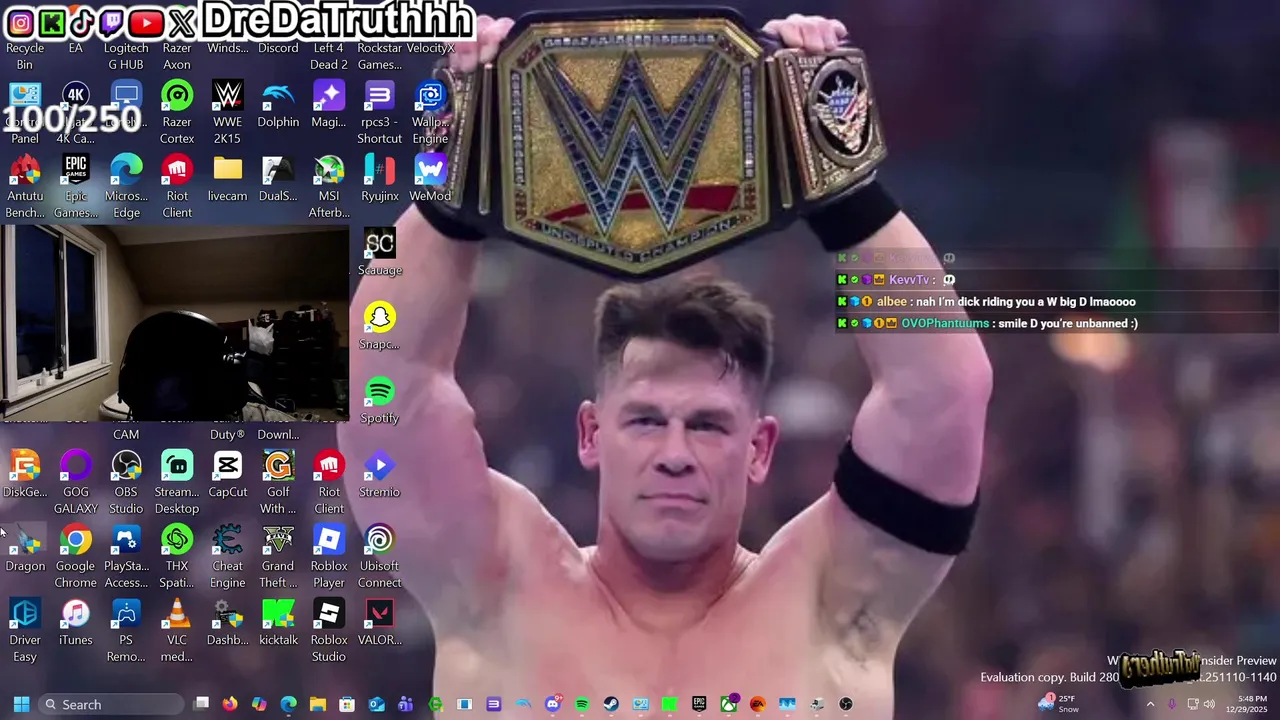Open the GOG GALAXY shortcut
Image resolution: width=1280 pixels, height=720 pixels.
coord(76,483)
